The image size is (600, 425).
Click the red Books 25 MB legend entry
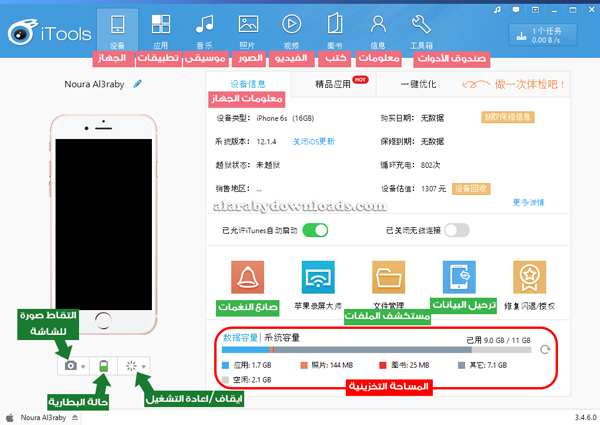pos(404,365)
